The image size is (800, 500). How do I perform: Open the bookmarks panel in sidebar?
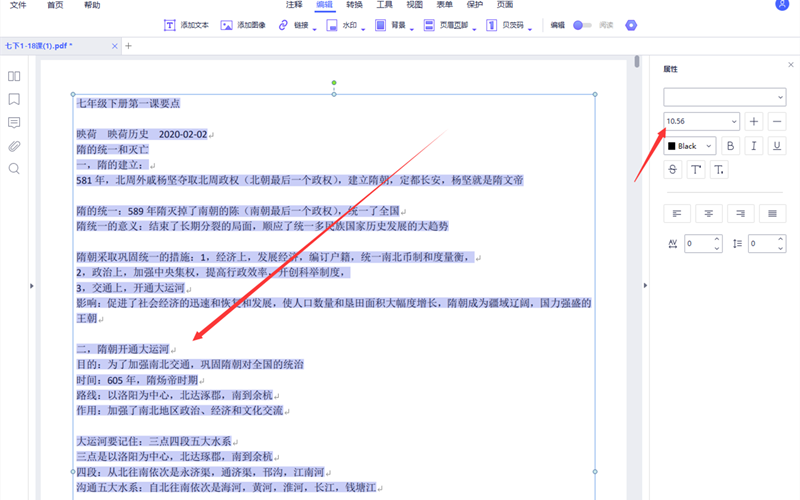(x=14, y=99)
